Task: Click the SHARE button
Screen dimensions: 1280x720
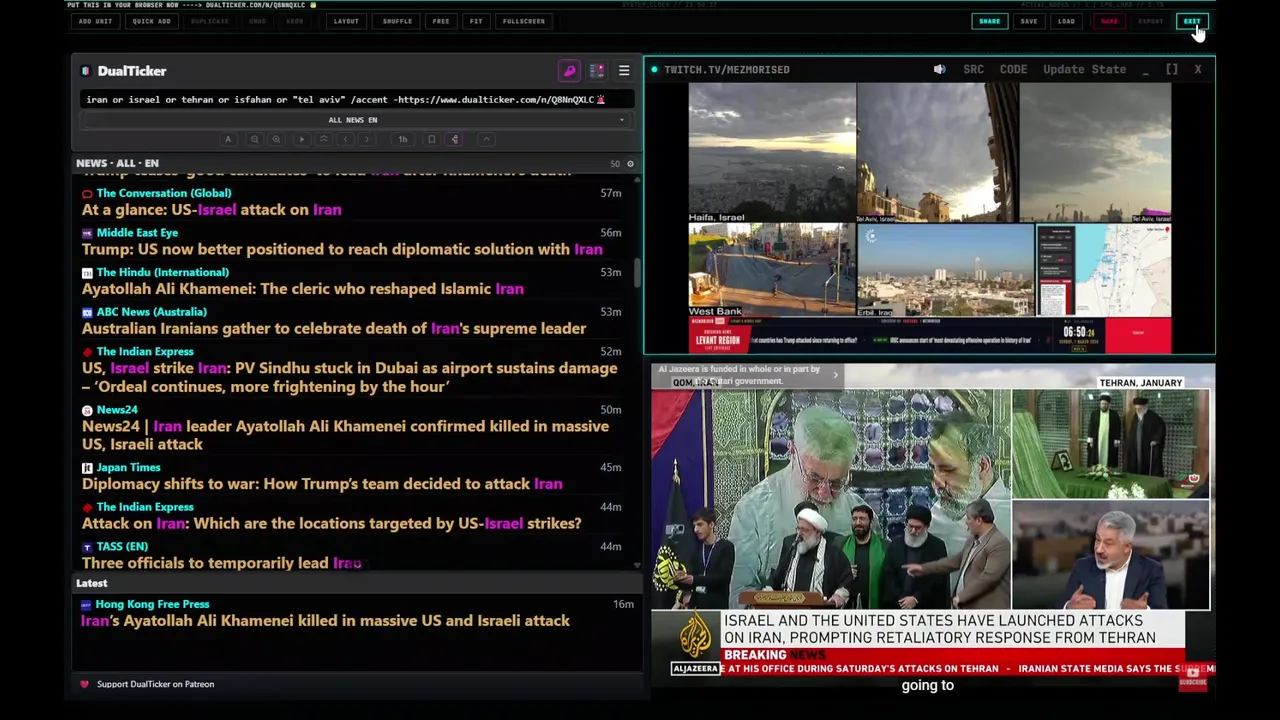Action: 989,21
